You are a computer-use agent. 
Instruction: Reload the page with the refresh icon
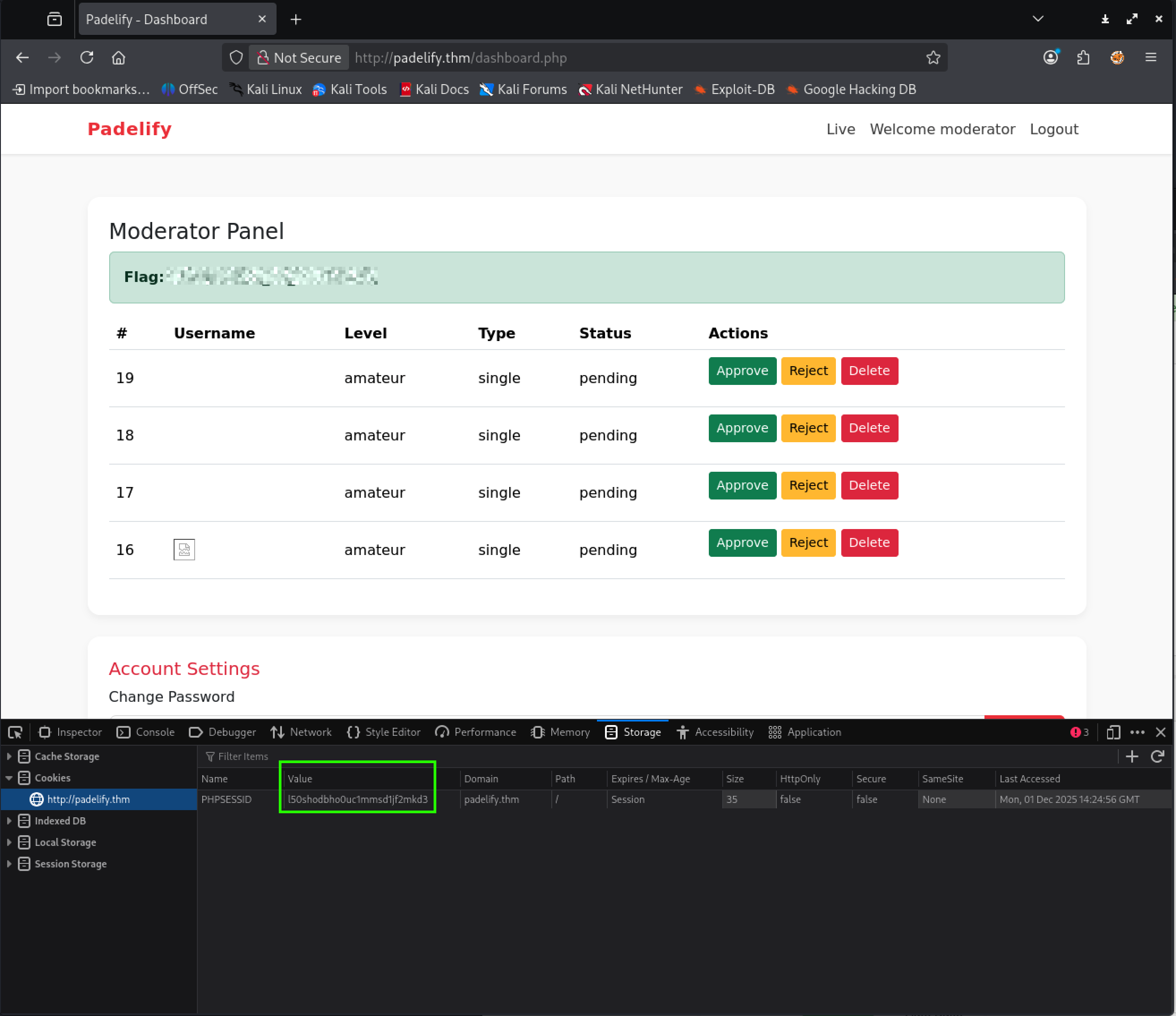tap(87, 58)
